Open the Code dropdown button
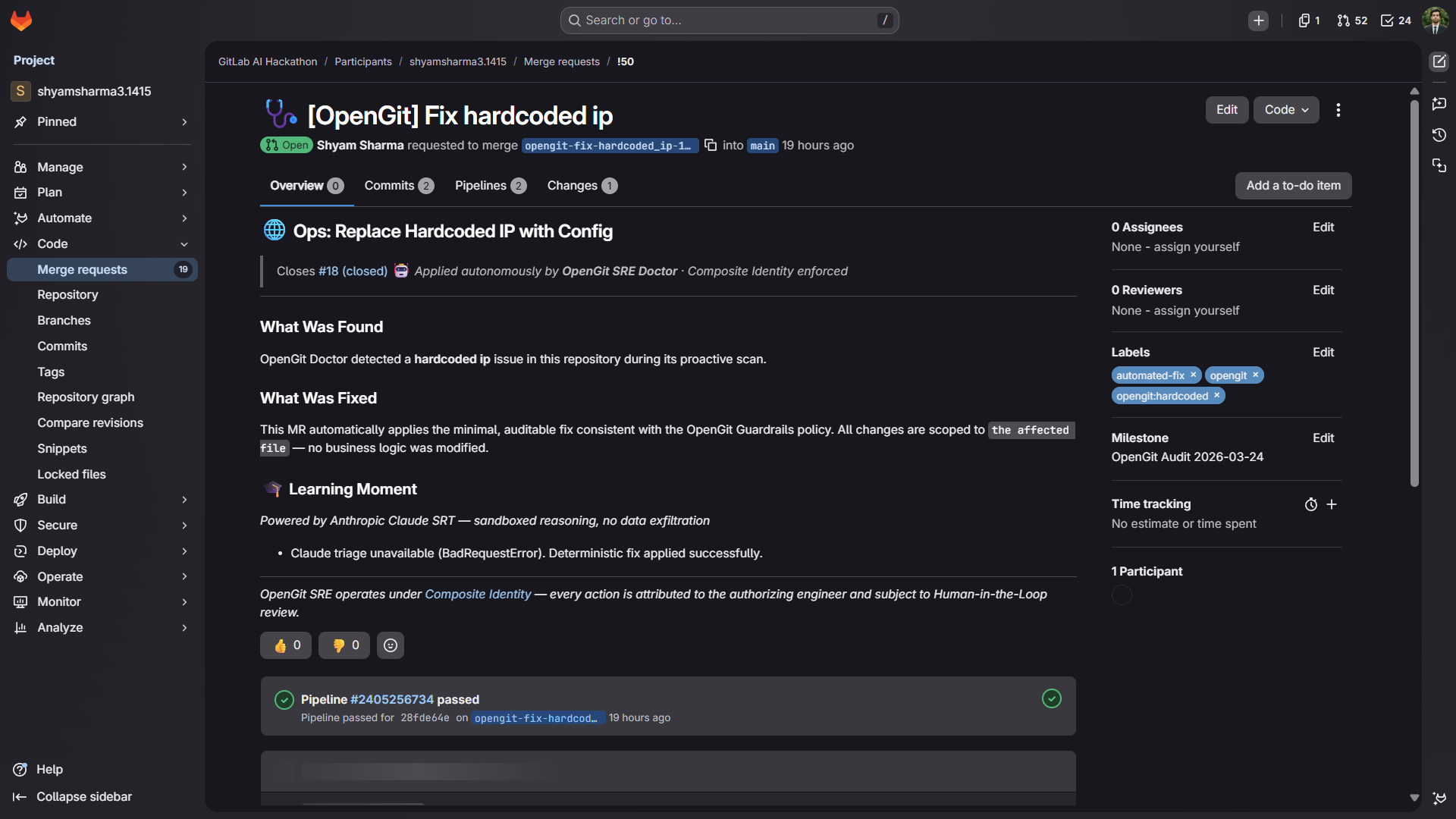 1286,110
